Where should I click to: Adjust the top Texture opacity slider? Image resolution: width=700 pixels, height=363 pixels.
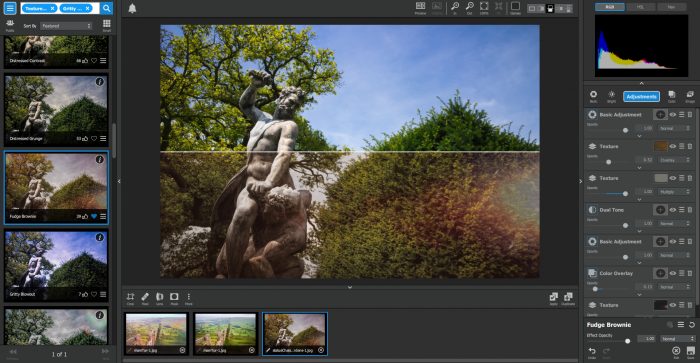[608, 162]
